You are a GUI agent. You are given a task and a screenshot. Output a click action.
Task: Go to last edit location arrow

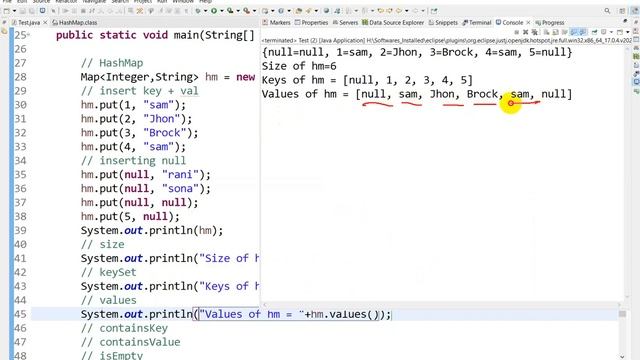[x=380, y=11]
